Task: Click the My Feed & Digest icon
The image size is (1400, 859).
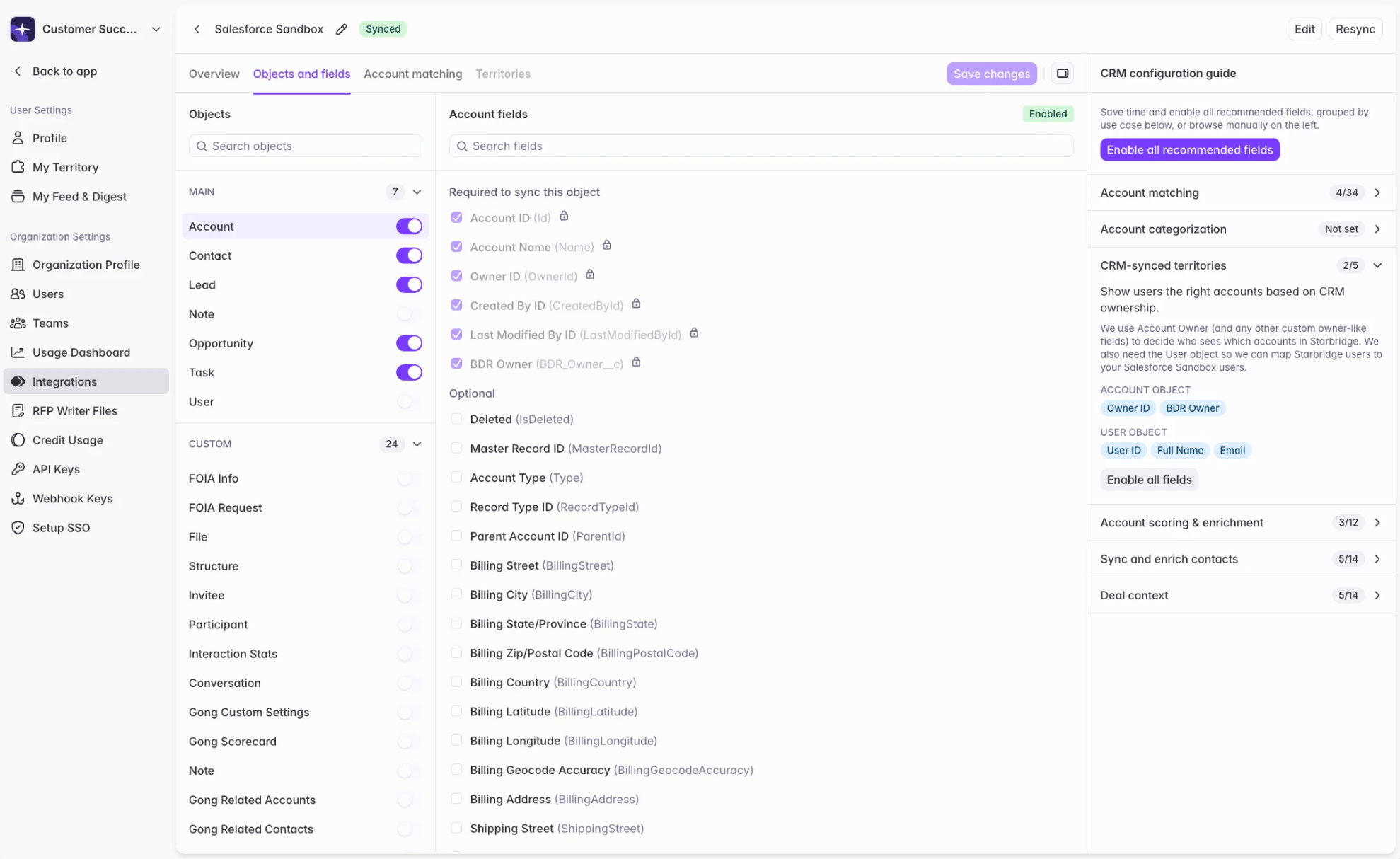Action: (x=18, y=197)
